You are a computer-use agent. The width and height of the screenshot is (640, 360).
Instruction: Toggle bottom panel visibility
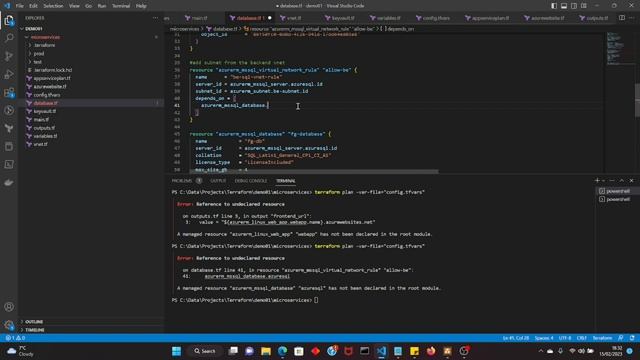564,6
